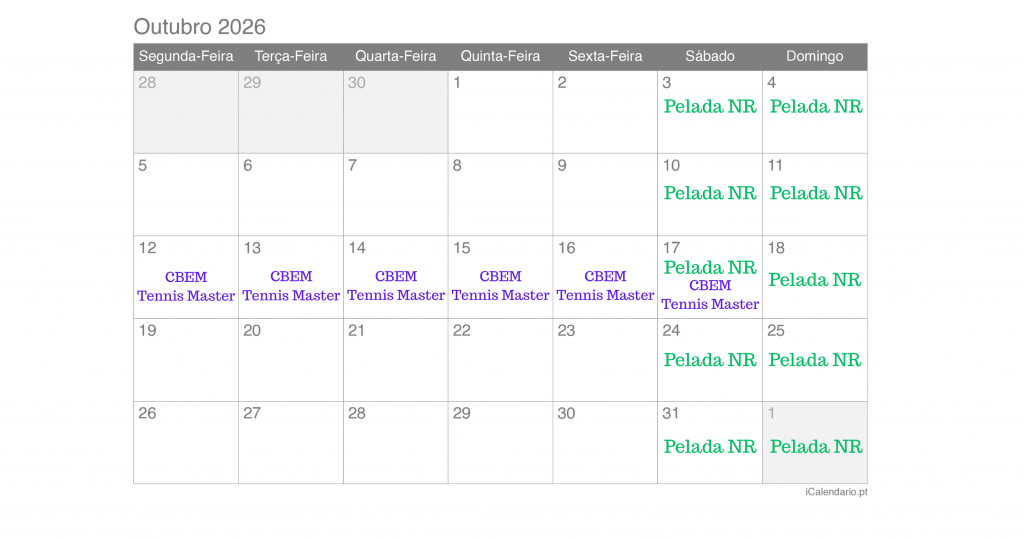Click Pelada NR on Saturday 17
This screenshot has height=538, width=1024.
710,268
